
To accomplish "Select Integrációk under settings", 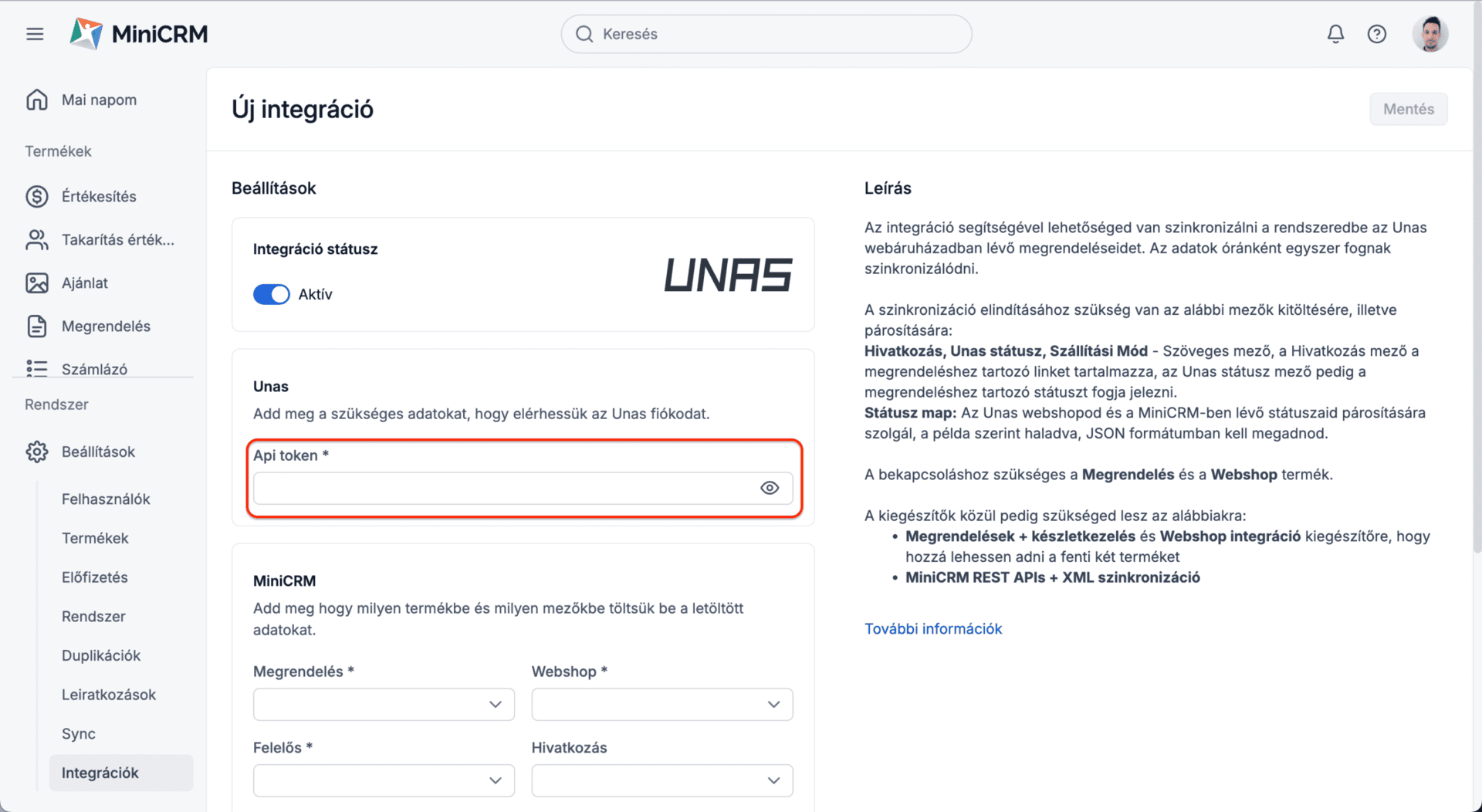I will click(121, 773).
